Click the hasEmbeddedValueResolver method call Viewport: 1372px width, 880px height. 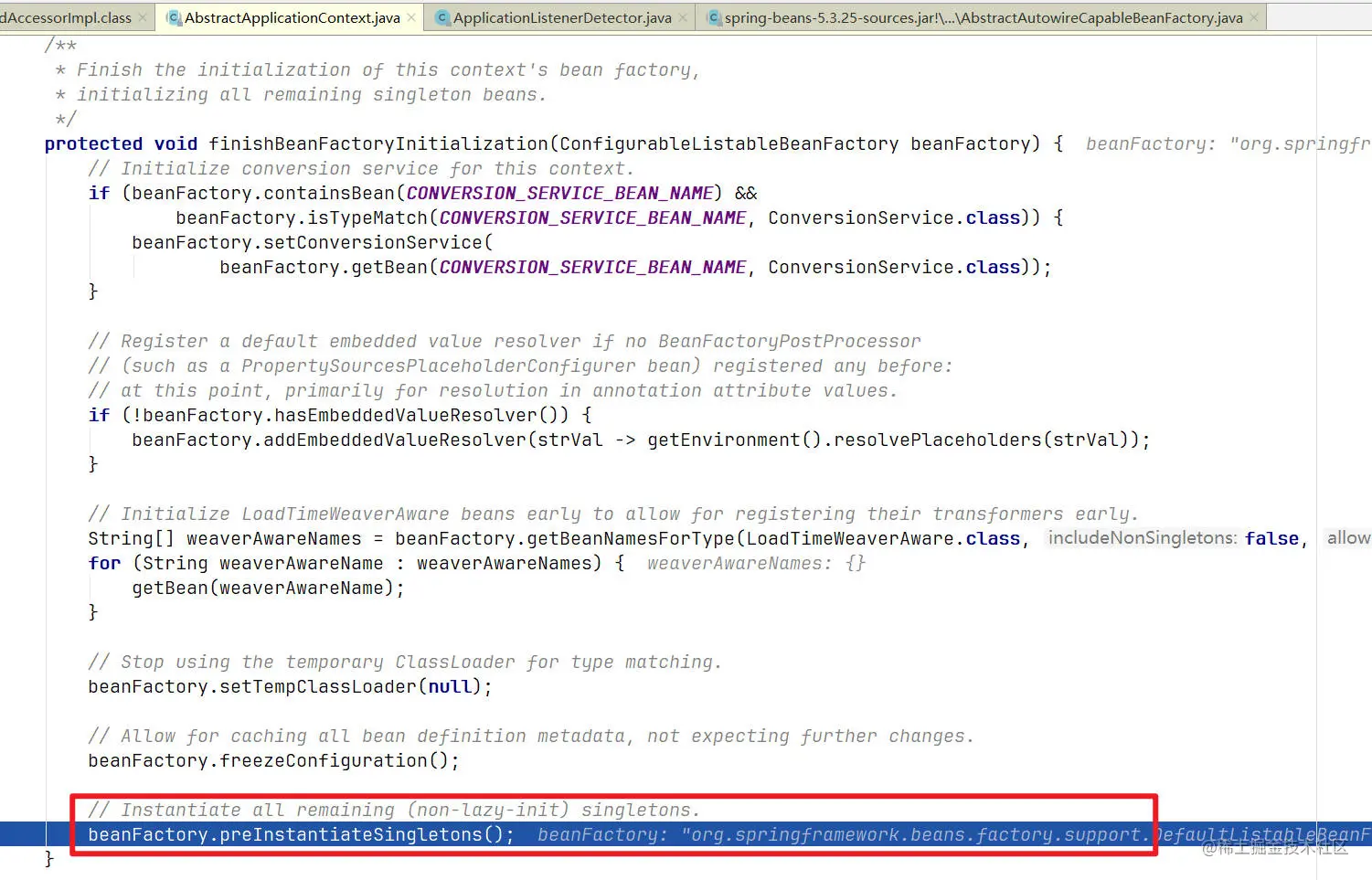pos(406,416)
